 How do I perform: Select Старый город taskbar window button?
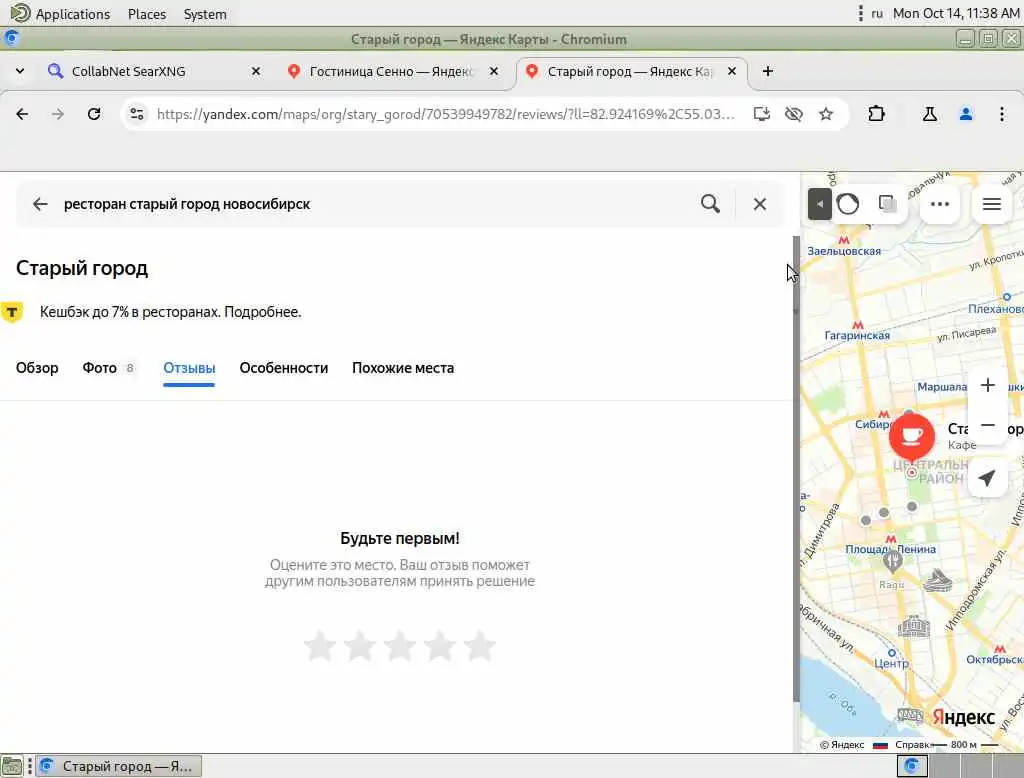tap(119, 766)
